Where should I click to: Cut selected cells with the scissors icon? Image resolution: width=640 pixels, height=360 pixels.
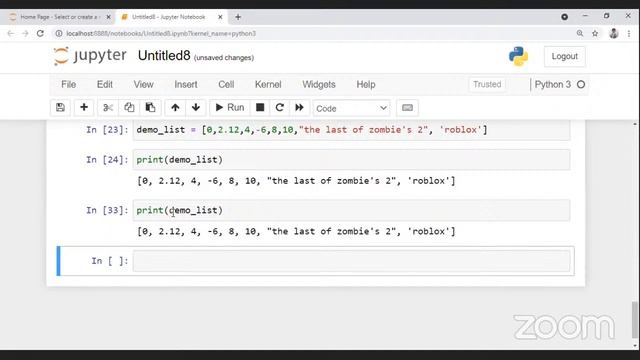(x=108, y=108)
